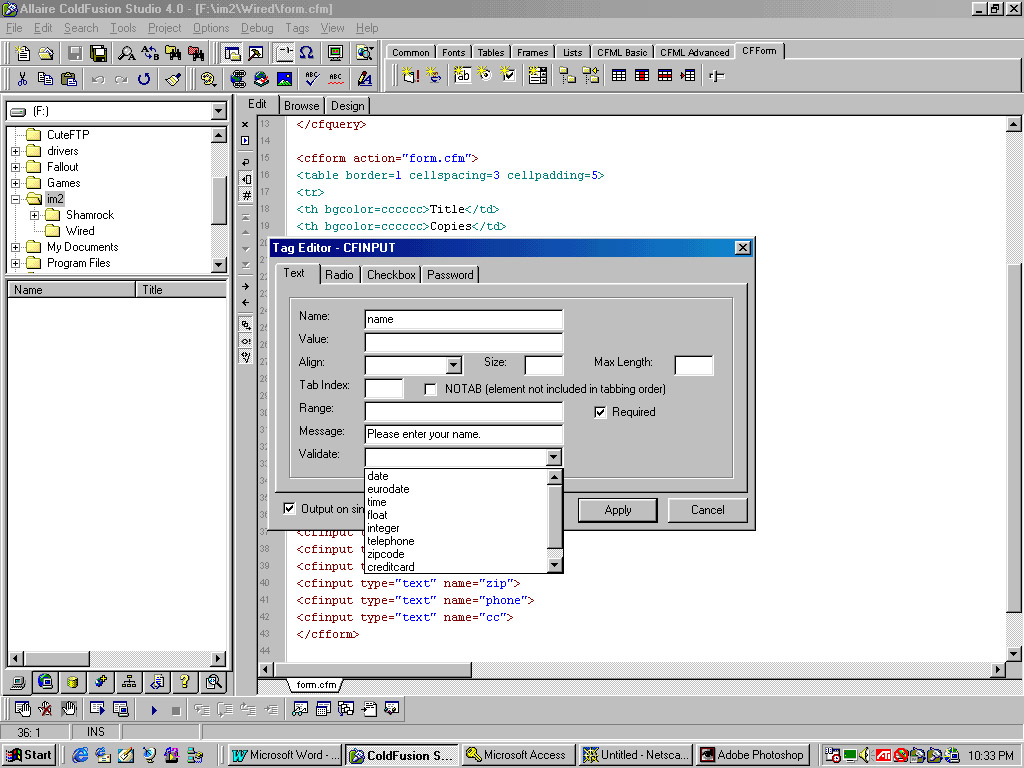The width and height of the screenshot is (1024, 768).
Task: Click the Paste clipboard icon
Action: point(69,79)
